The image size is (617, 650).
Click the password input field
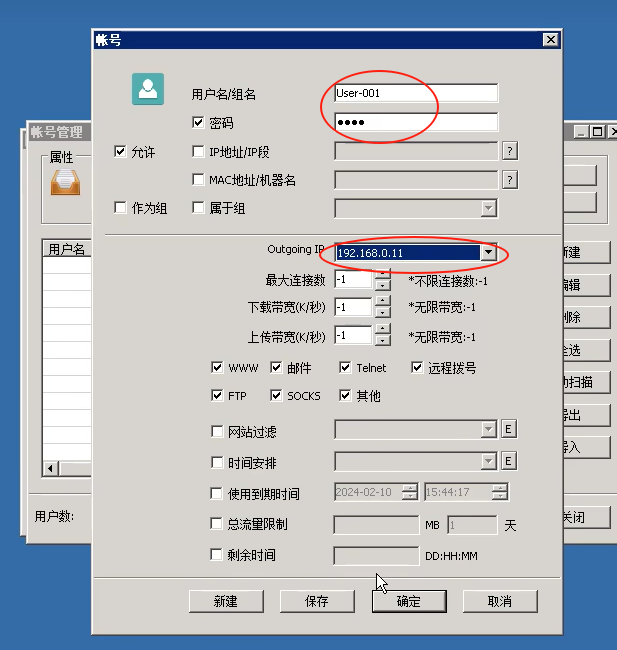click(416, 122)
